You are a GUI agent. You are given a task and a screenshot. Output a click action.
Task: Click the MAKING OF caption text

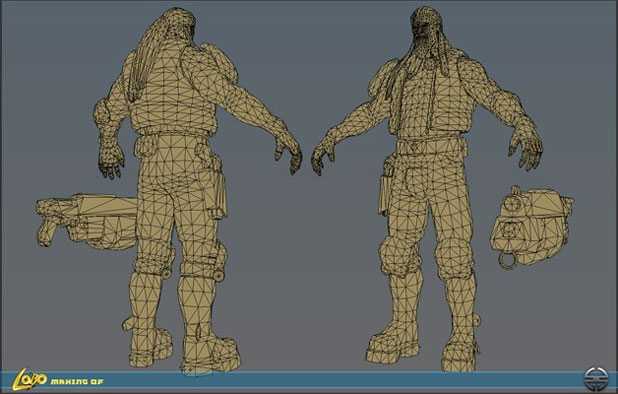tap(77, 381)
